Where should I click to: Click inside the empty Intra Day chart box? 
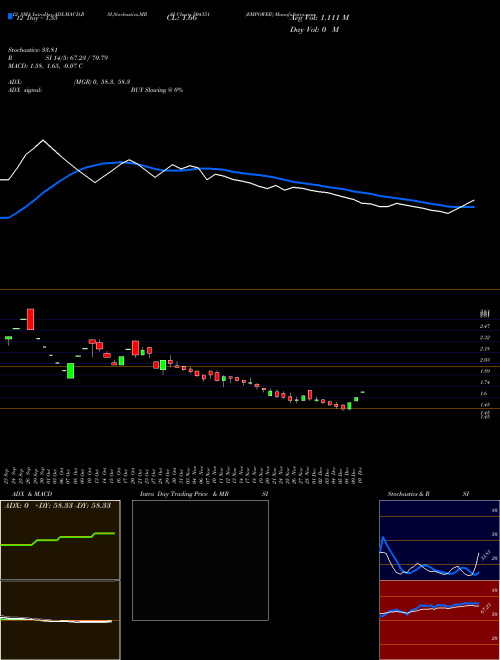coord(200,560)
